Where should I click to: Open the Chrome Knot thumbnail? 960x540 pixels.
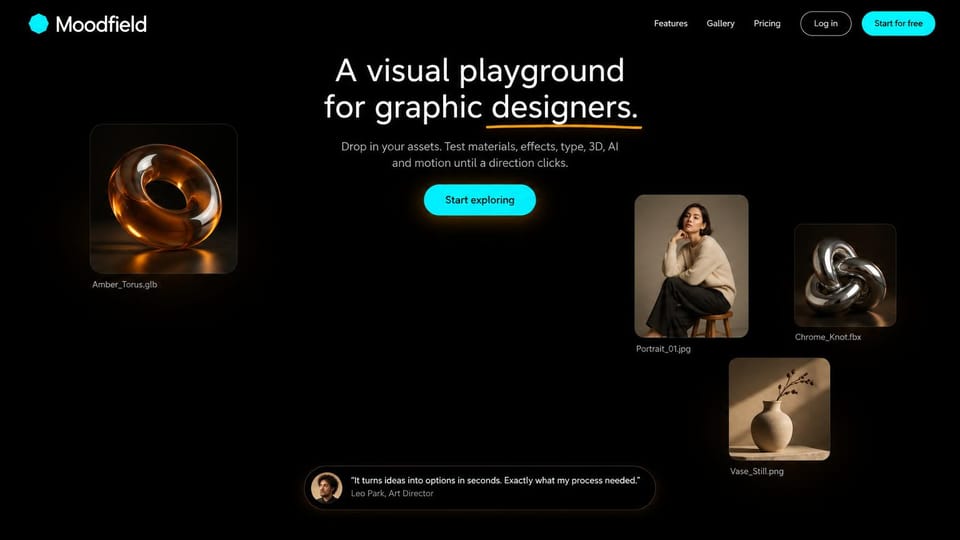coord(845,276)
